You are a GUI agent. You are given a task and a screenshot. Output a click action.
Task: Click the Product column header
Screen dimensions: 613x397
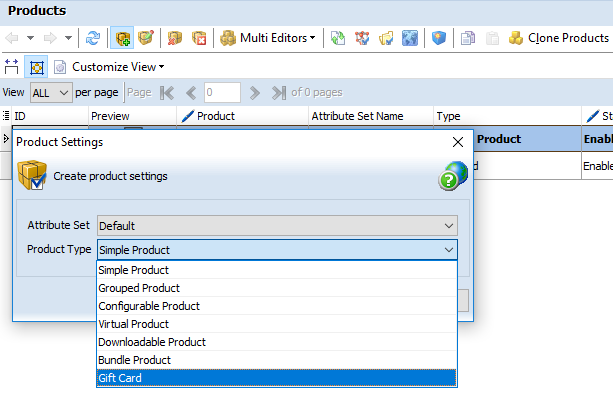pyautogui.click(x=243, y=116)
